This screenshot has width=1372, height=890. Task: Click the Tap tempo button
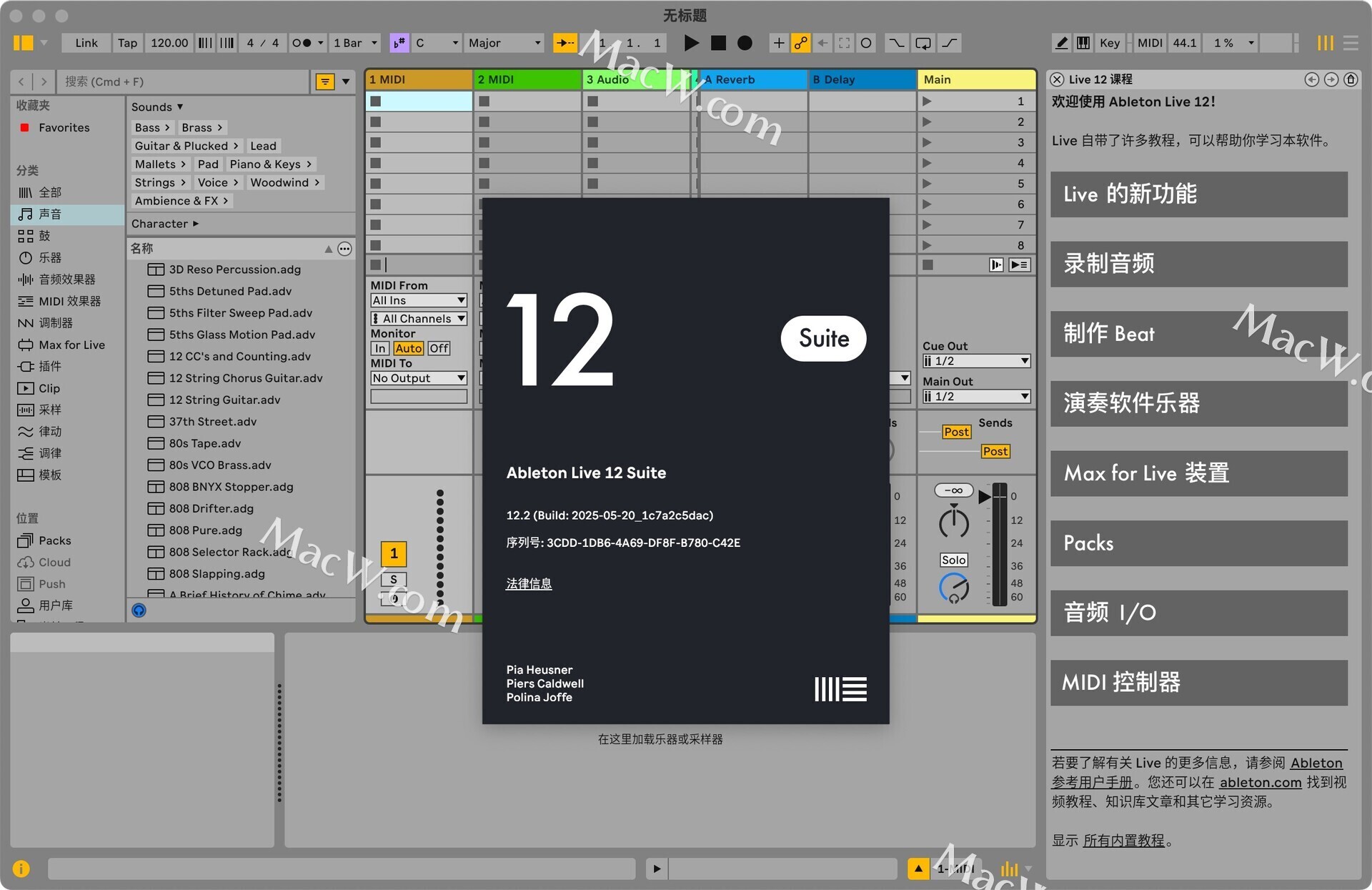pyautogui.click(x=128, y=43)
